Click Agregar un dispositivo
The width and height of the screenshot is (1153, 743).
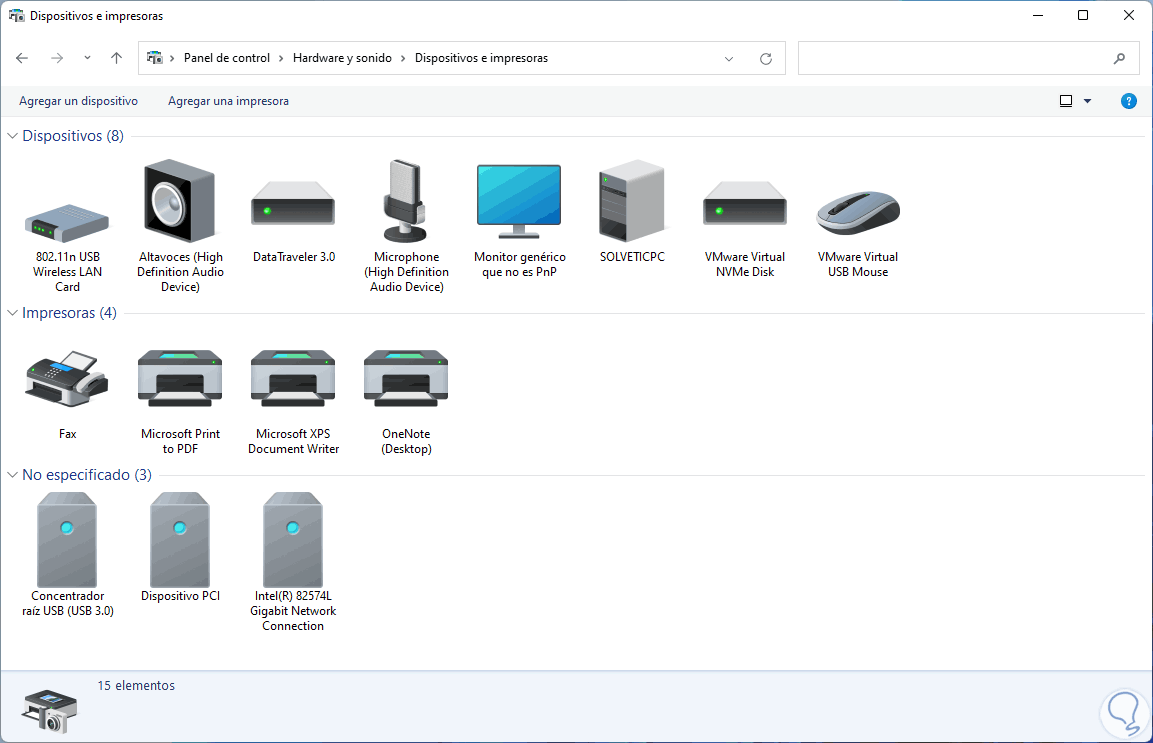pos(79,101)
